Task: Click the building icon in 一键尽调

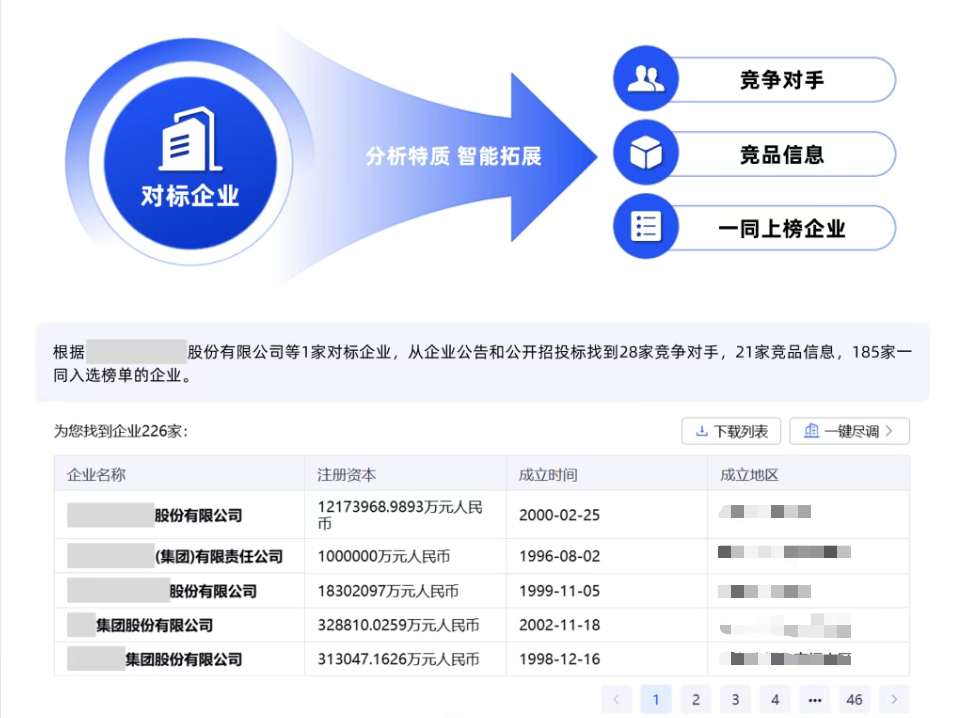Action: (811, 431)
